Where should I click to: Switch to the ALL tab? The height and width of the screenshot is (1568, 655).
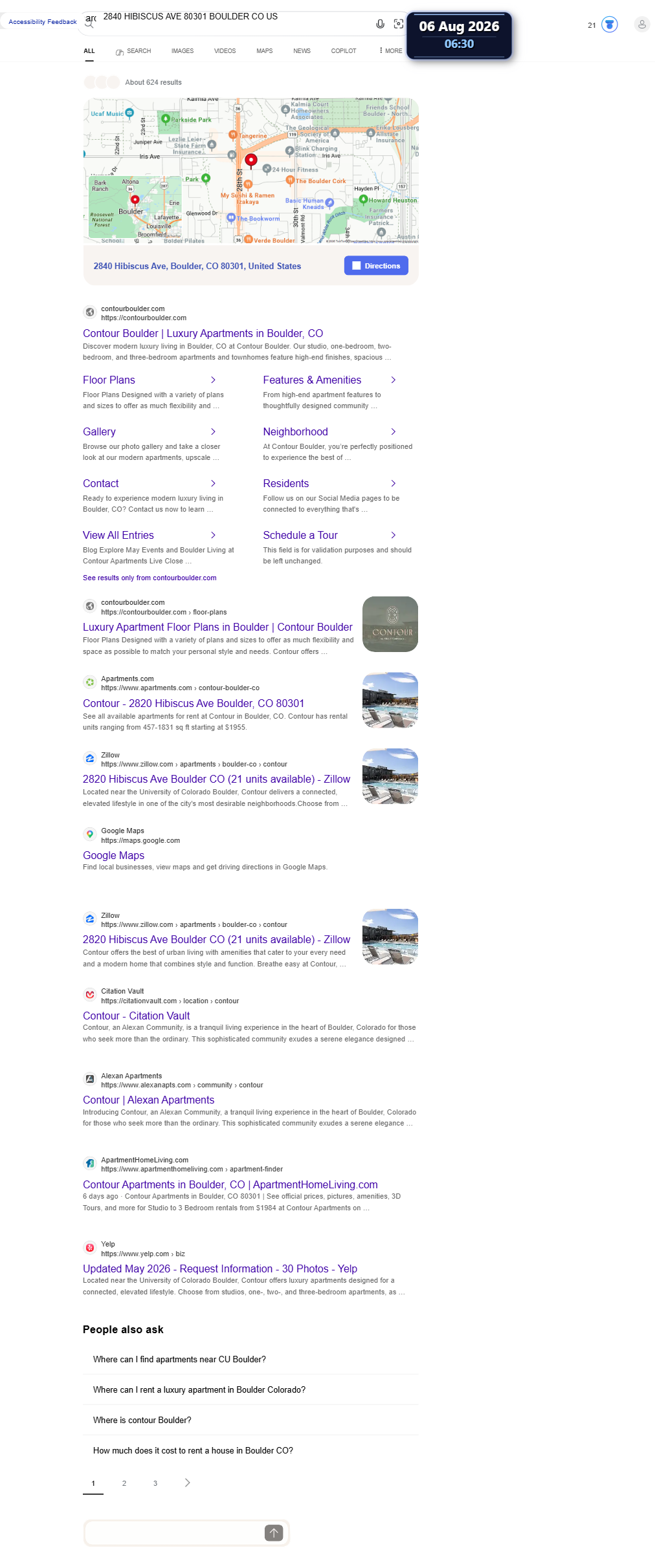click(89, 50)
